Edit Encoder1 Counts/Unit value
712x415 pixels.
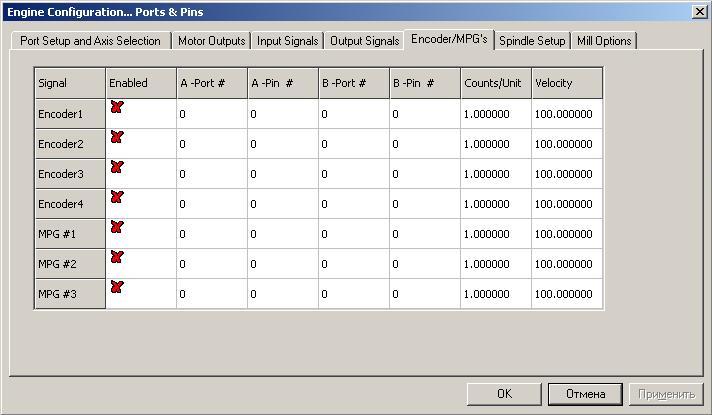(496, 114)
